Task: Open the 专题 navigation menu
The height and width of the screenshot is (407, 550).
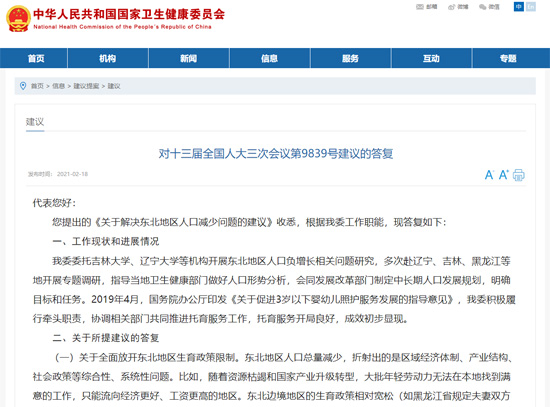Action: 508,58
